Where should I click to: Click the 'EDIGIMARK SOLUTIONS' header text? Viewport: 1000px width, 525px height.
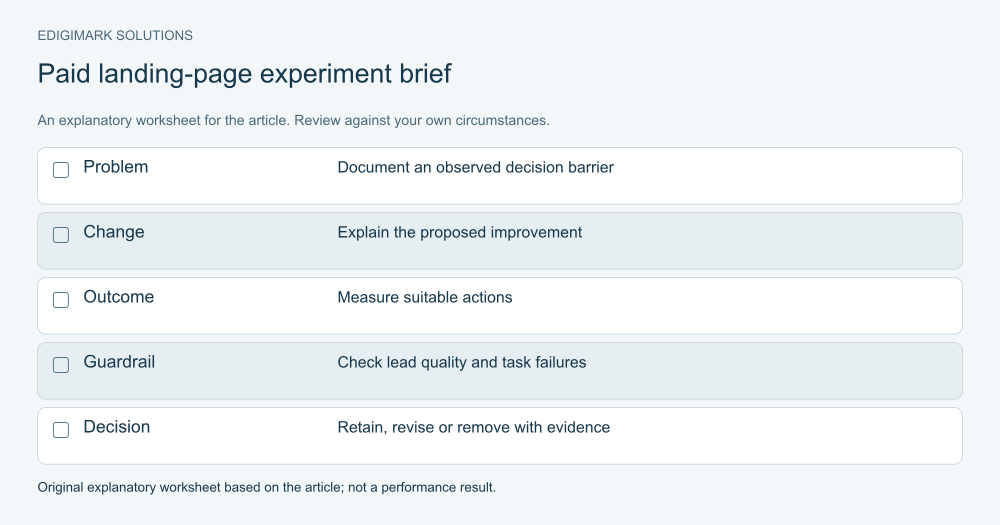pos(115,36)
